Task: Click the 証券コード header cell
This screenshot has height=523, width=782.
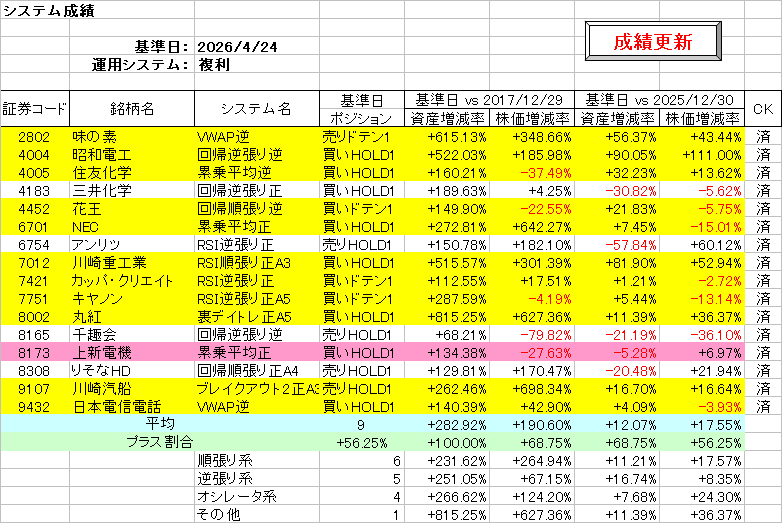Action: [x=35, y=109]
